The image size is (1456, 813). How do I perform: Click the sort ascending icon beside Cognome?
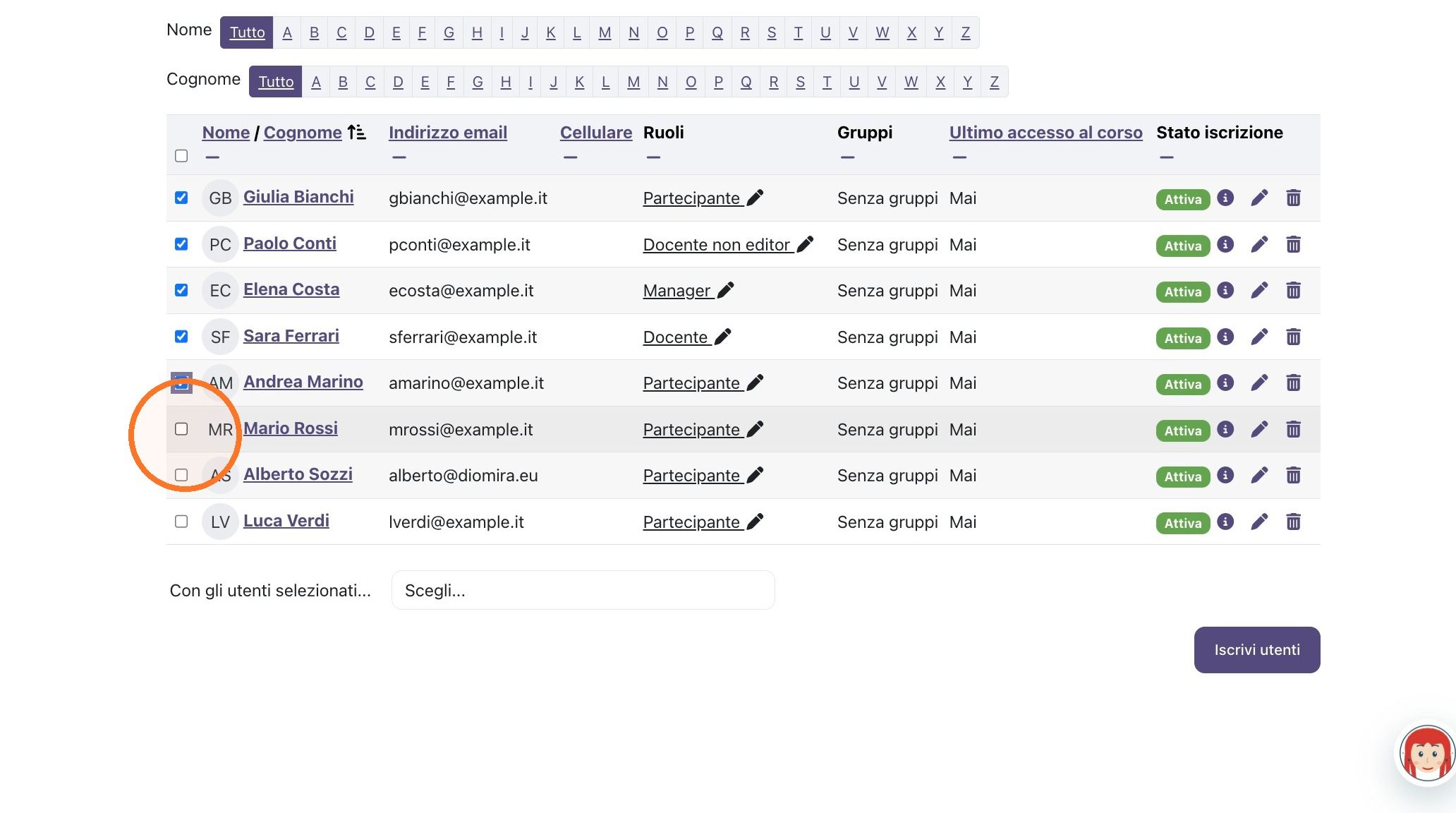pos(356,132)
